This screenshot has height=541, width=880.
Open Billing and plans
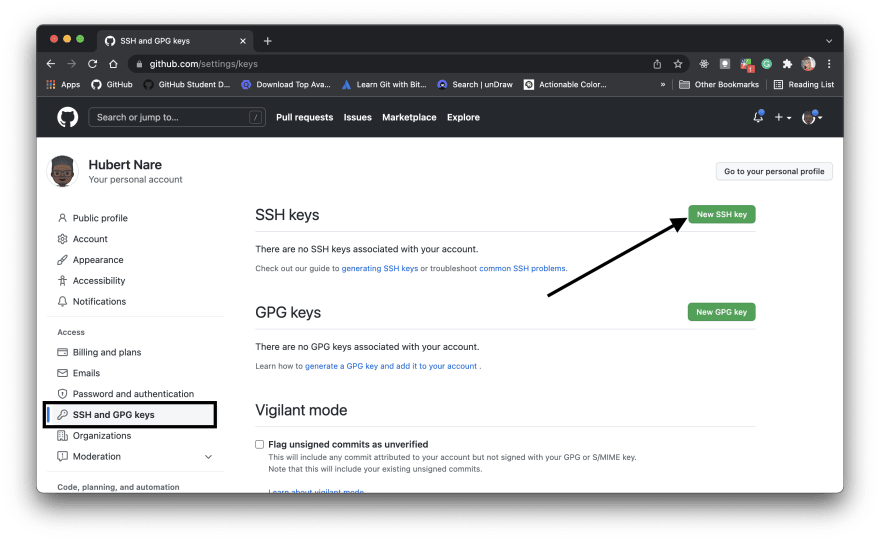[x=107, y=352]
